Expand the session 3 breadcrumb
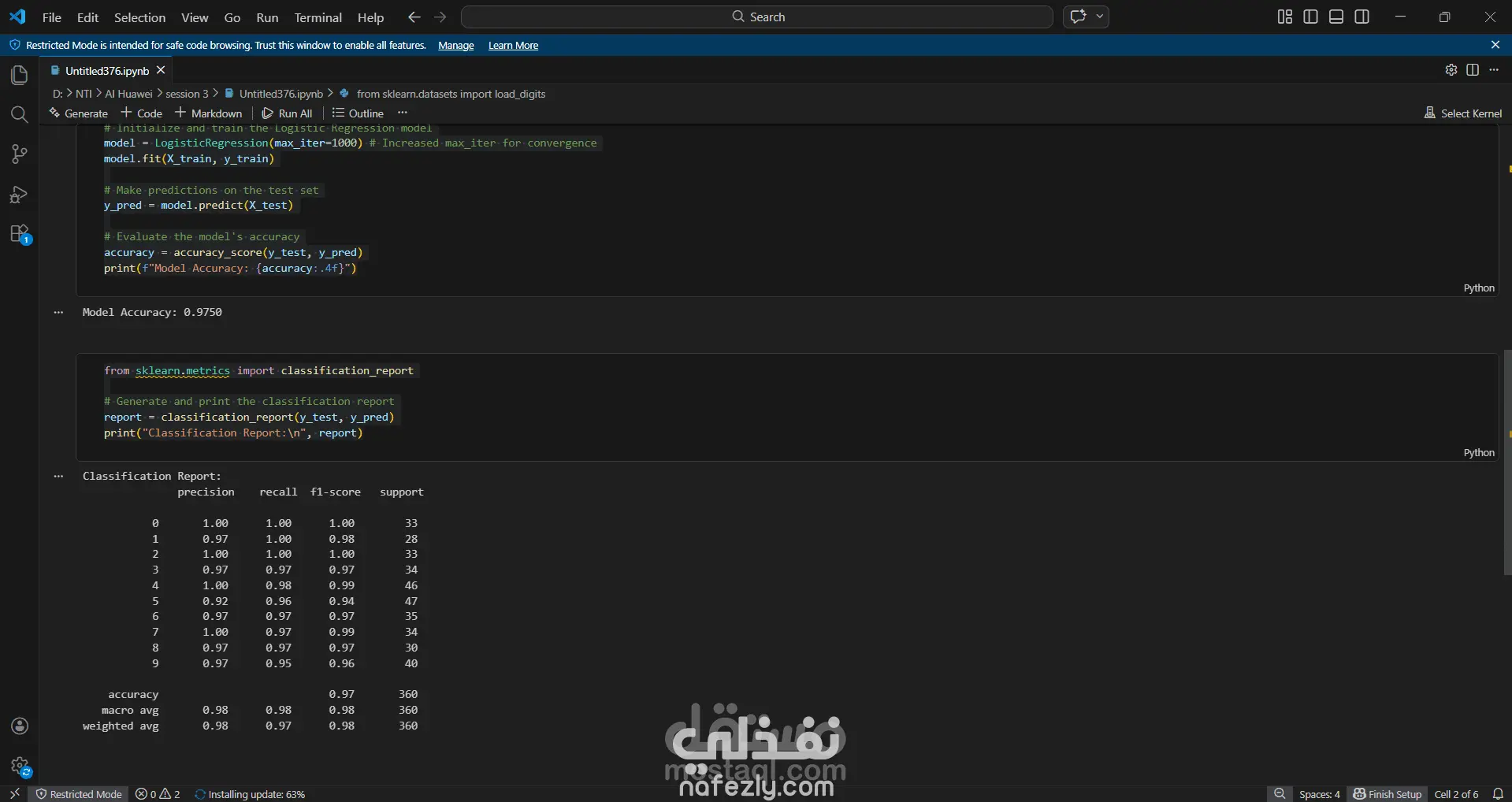1512x802 pixels. 187,93
